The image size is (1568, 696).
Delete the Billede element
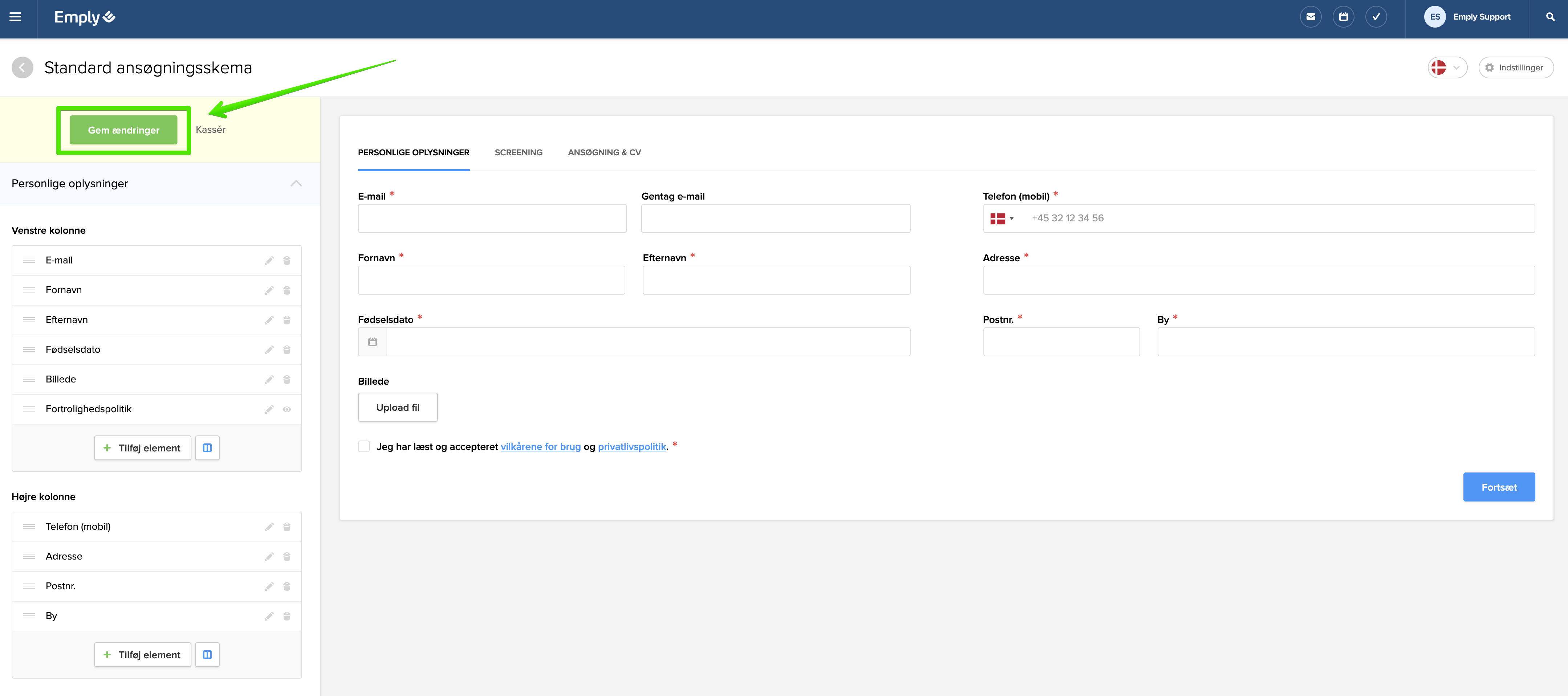287,380
